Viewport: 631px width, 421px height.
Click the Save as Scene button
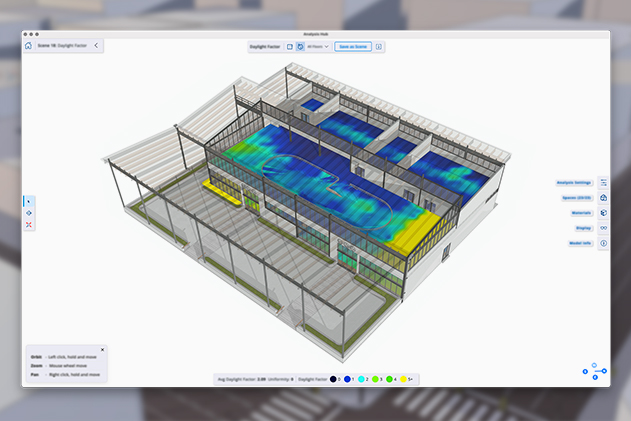[353, 47]
